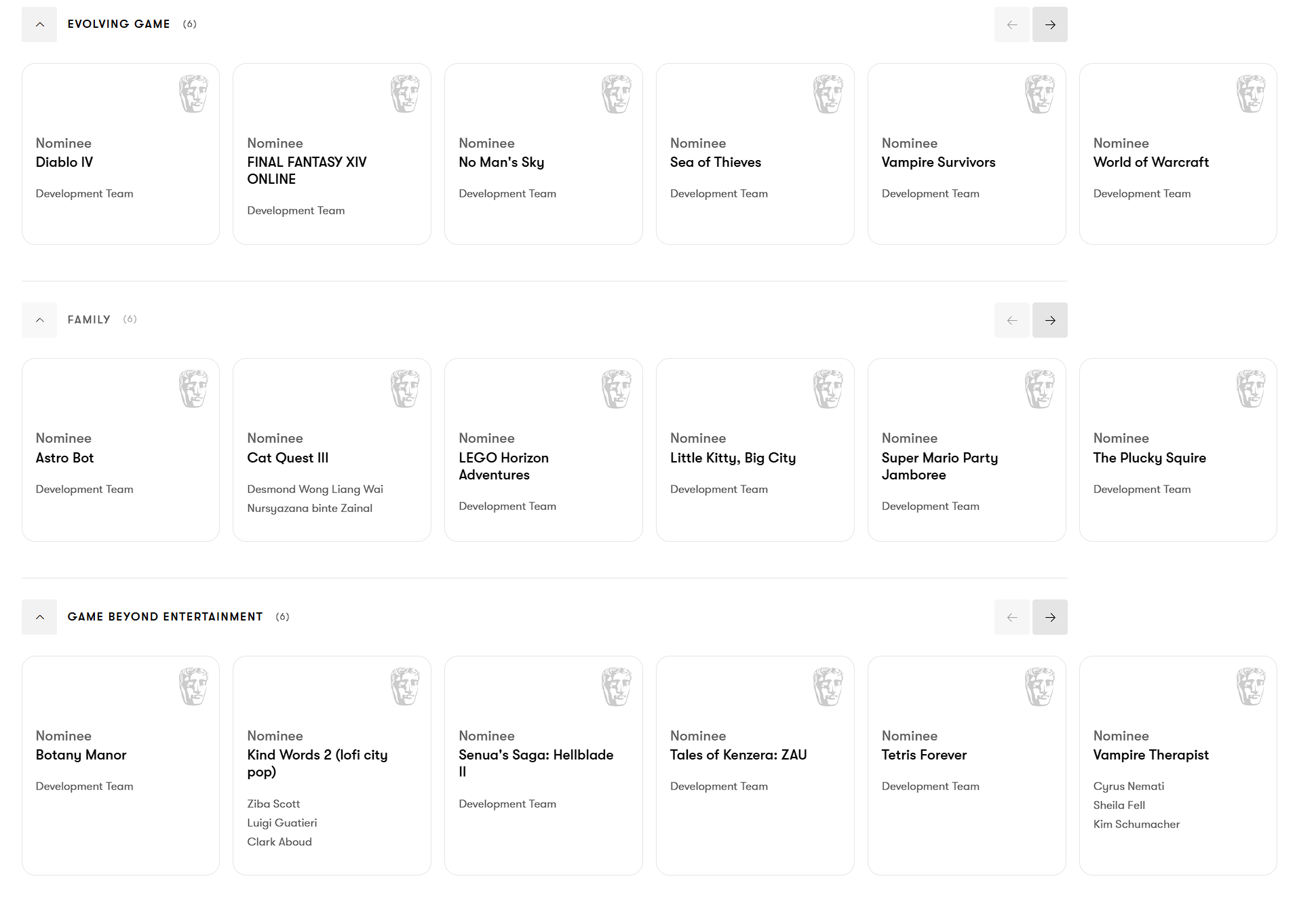Image resolution: width=1316 pixels, height=906 pixels.
Task: Collapse Game Beyond Entertainment section
Action: pos(39,617)
